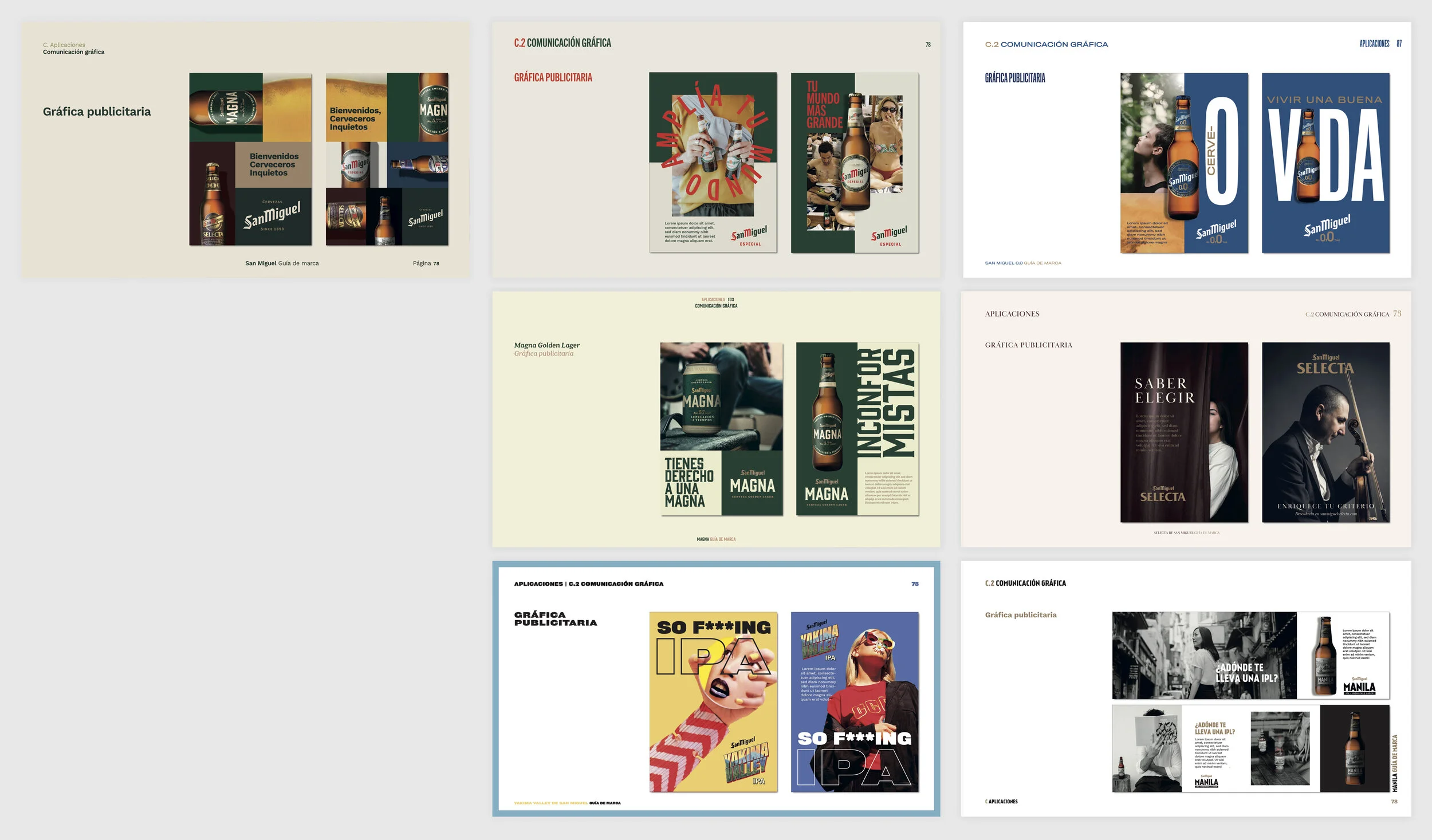Click 'Gráfica publicitaria' subtitle on Manila page
This screenshot has width=1432, height=840.
1021,615
